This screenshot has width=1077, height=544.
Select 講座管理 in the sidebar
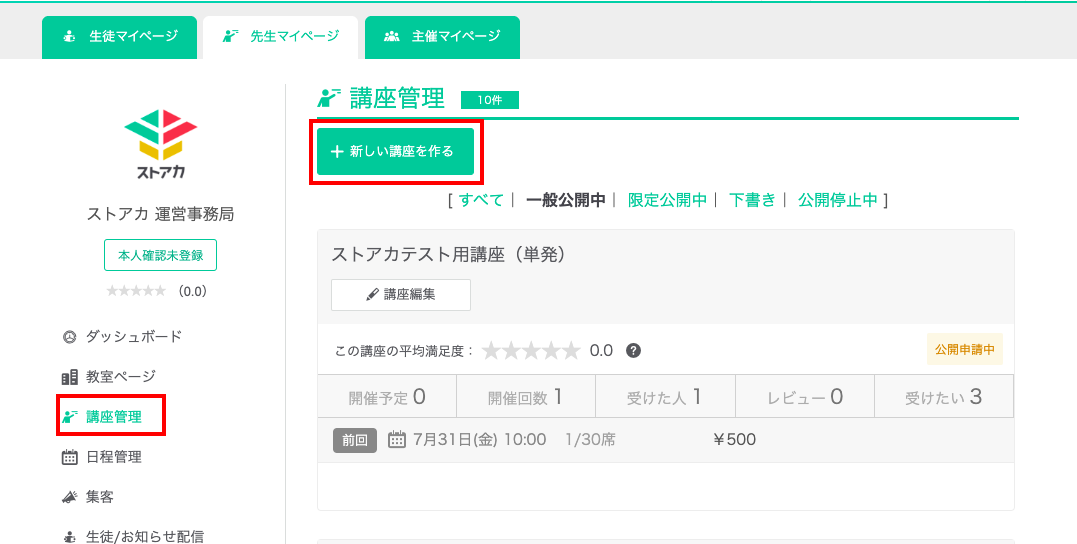[114, 416]
